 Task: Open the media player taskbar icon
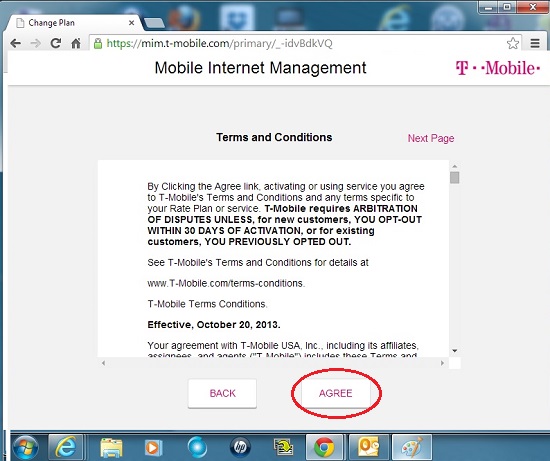(153, 448)
